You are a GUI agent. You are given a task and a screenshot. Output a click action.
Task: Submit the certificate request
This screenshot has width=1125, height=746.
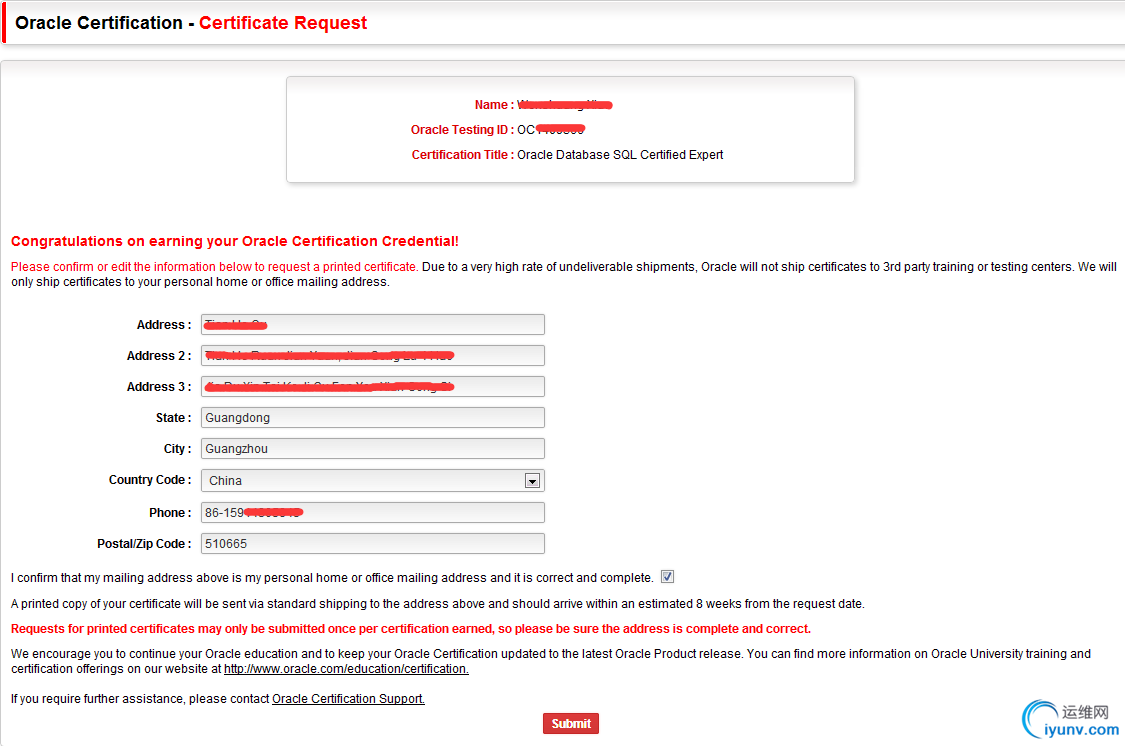[x=570, y=724]
